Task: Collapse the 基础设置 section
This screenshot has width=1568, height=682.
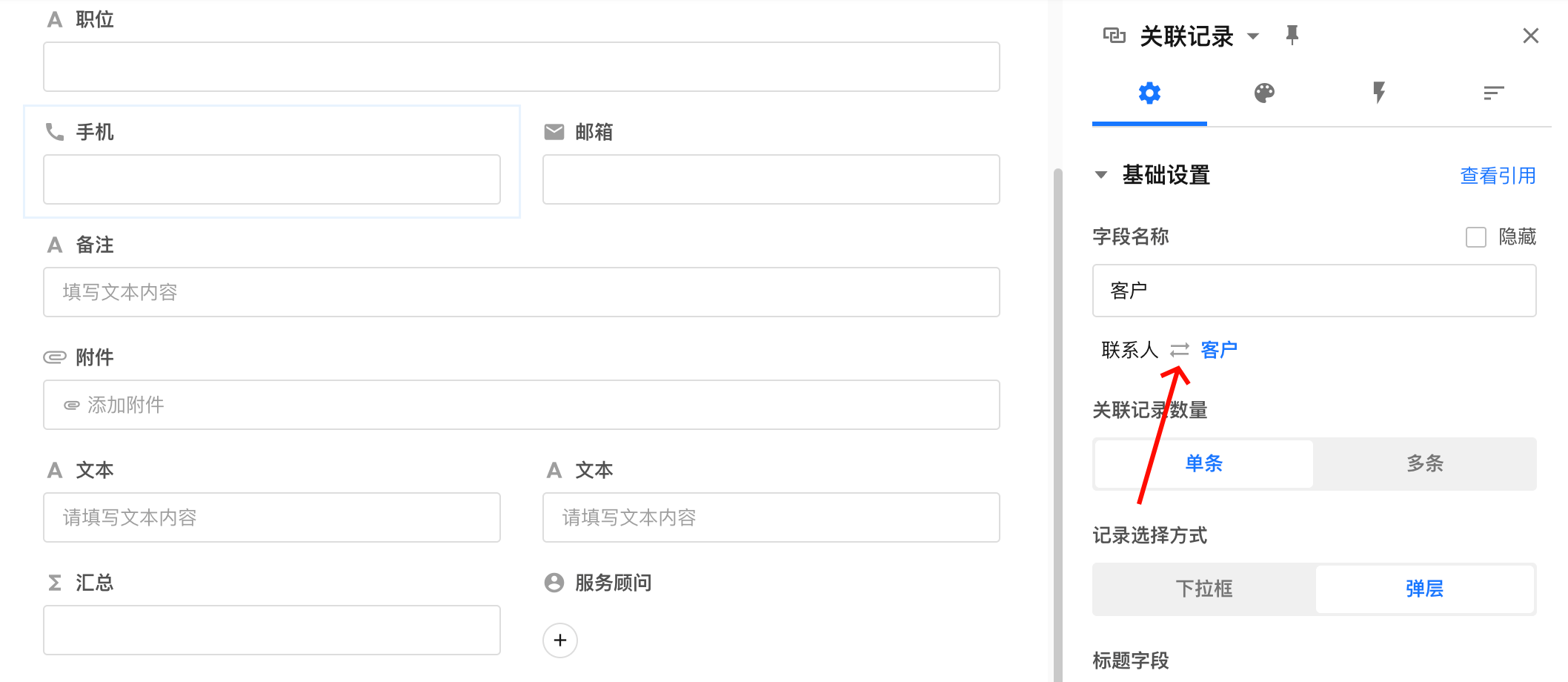Action: [x=1101, y=176]
